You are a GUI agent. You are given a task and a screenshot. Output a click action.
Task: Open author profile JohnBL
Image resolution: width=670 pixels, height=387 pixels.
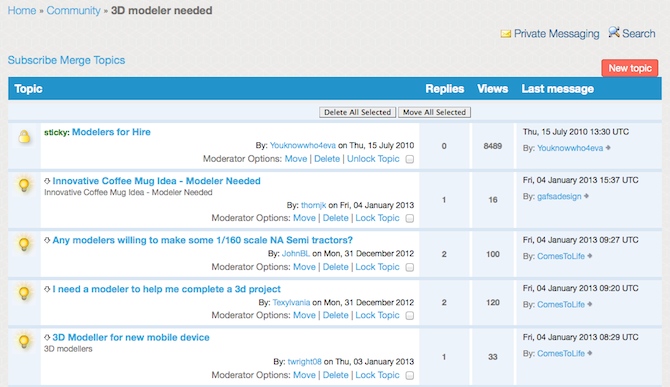point(296,254)
